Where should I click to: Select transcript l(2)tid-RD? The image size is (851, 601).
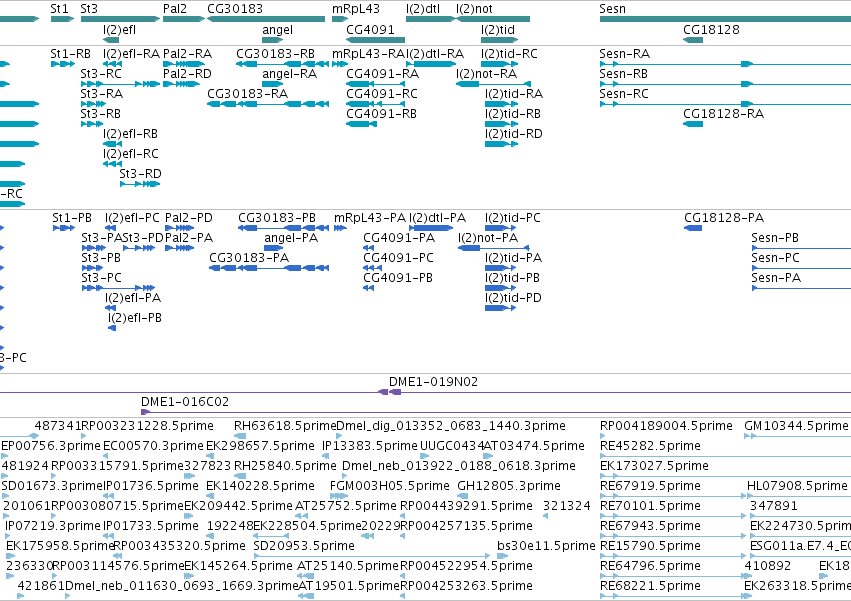[x=513, y=134]
